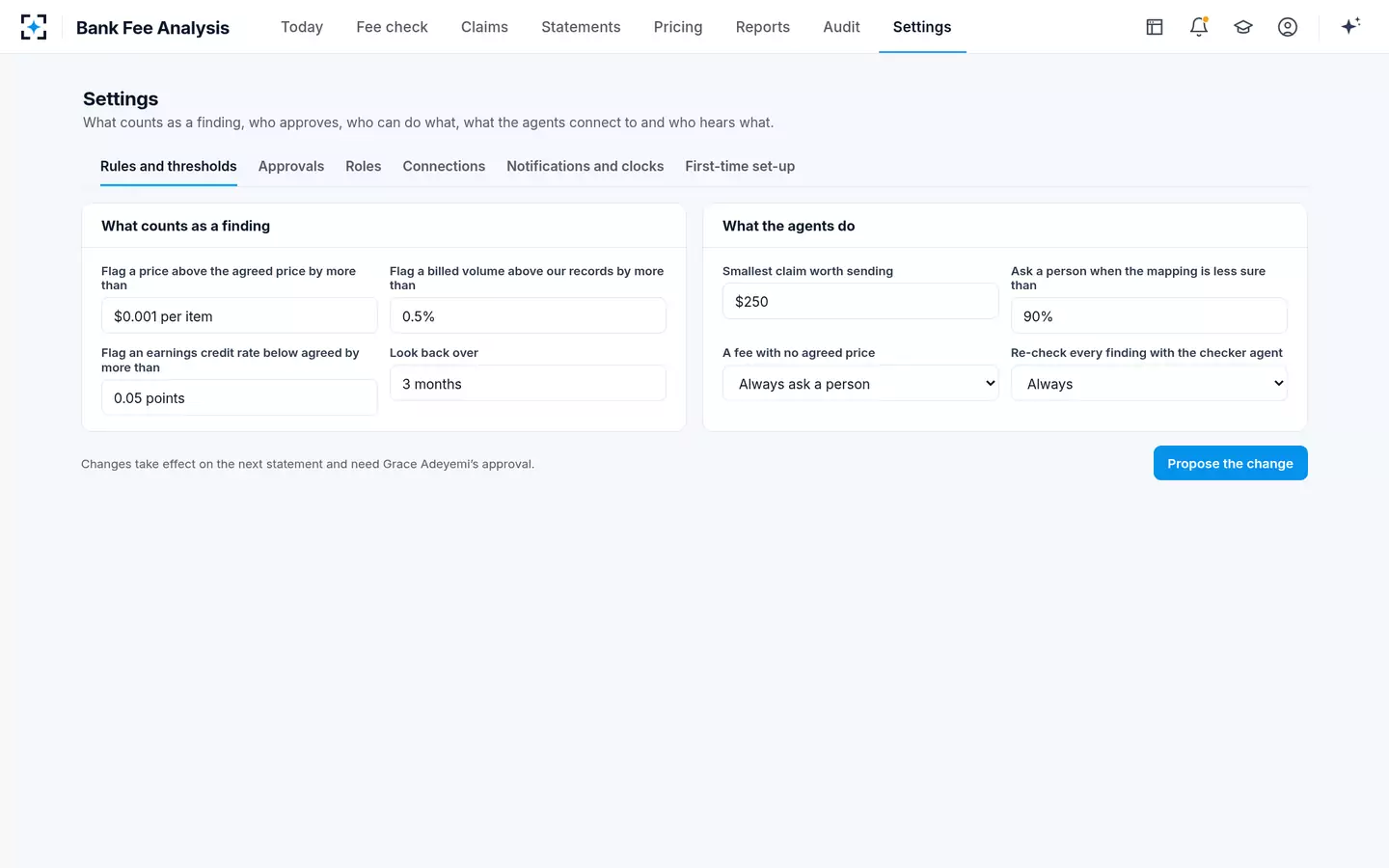Image resolution: width=1389 pixels, height=868 pixels.
Task: Open the Fee check nav item
Action: pyautogui.click(x=392, y=27)
